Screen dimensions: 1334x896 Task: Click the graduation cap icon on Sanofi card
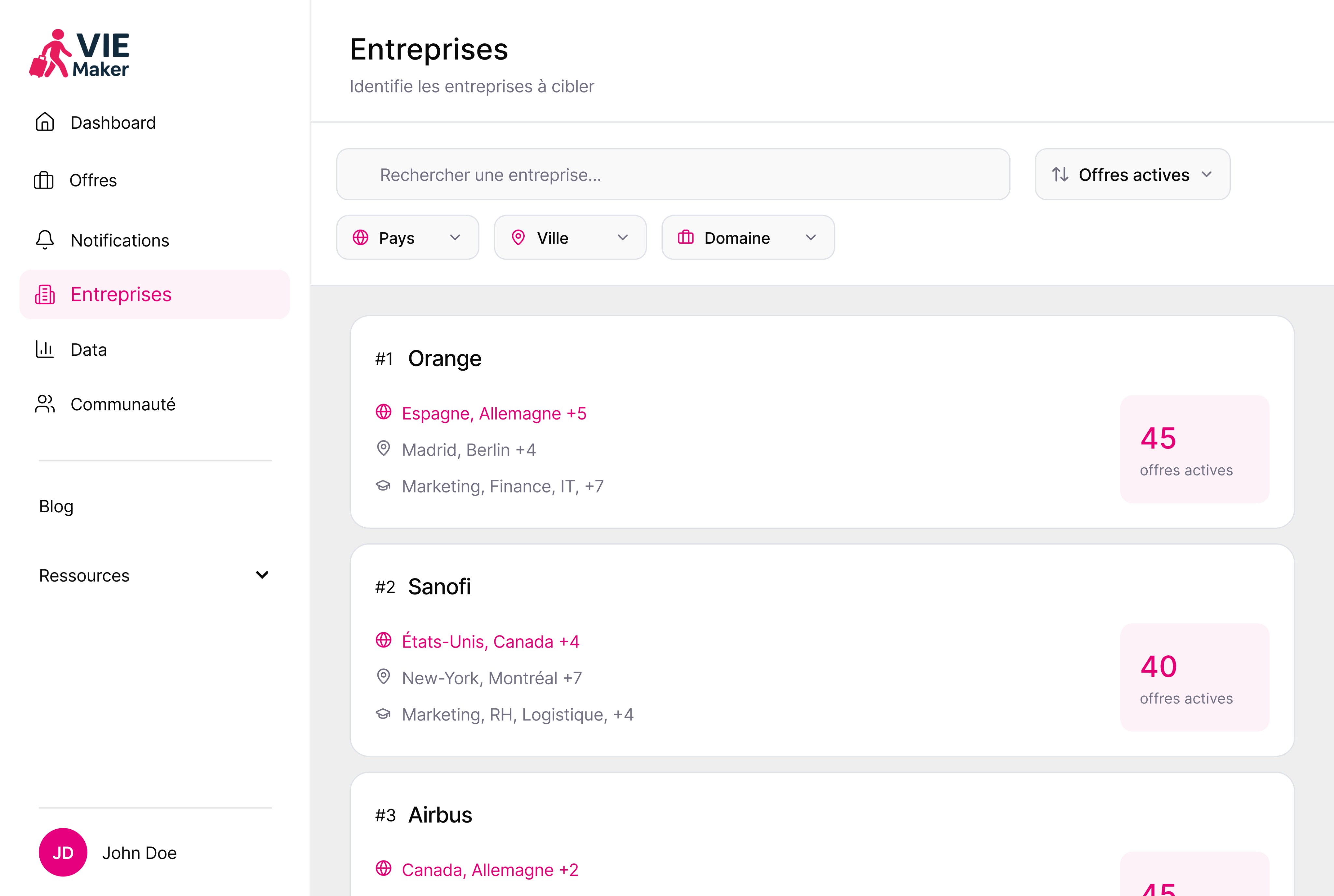(383, 714)
